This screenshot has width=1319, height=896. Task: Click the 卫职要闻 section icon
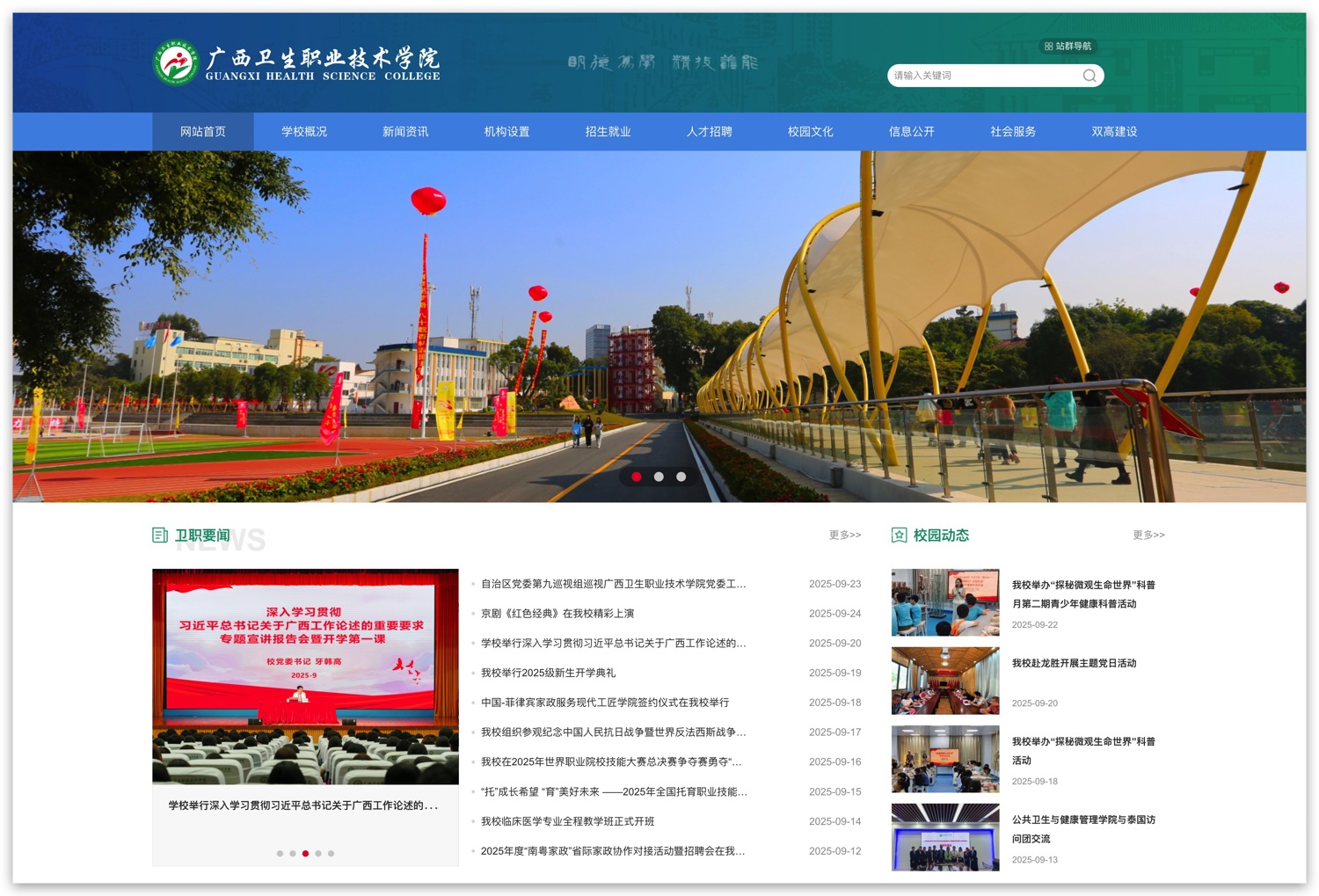coord(160,535)
